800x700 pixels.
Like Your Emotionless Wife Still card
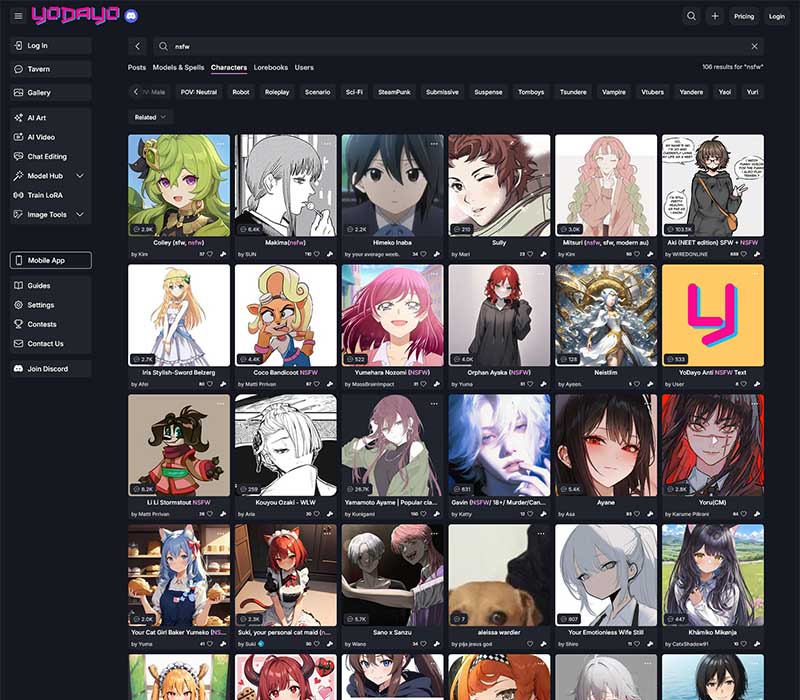click(637, 644)
